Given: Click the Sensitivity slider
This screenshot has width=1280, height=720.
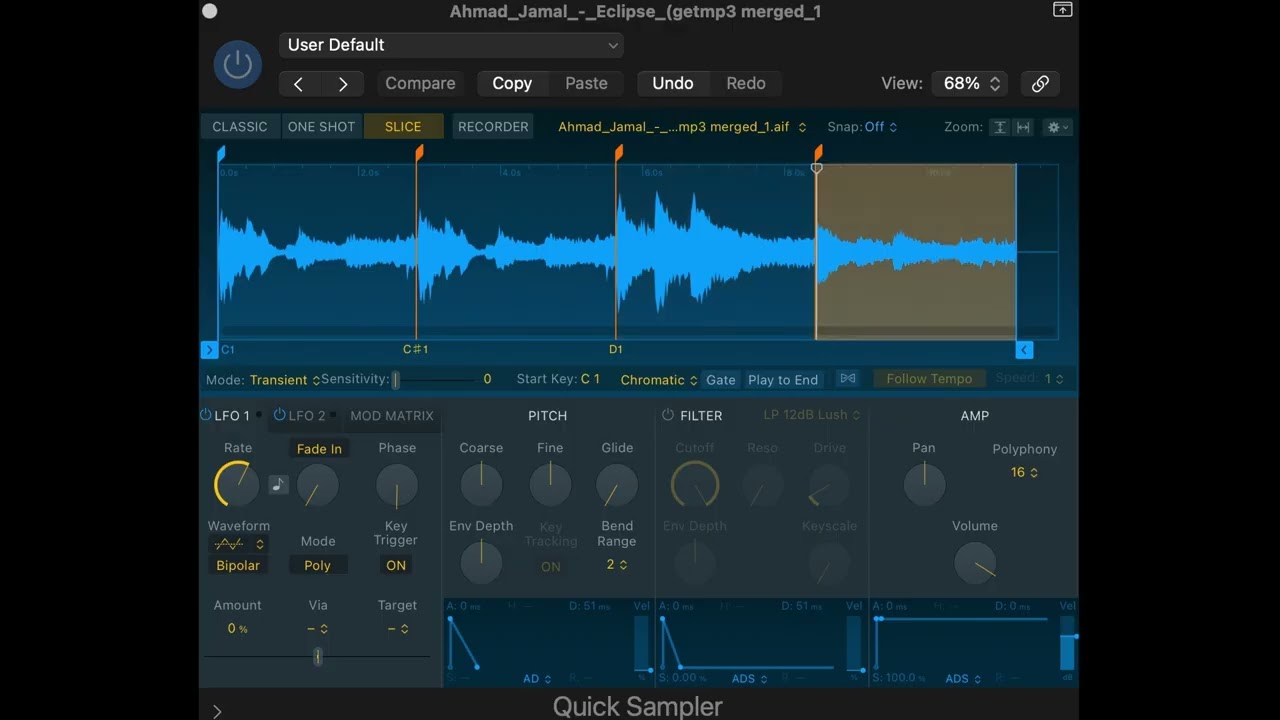Looking at the screenshot, I should [433, 380].
